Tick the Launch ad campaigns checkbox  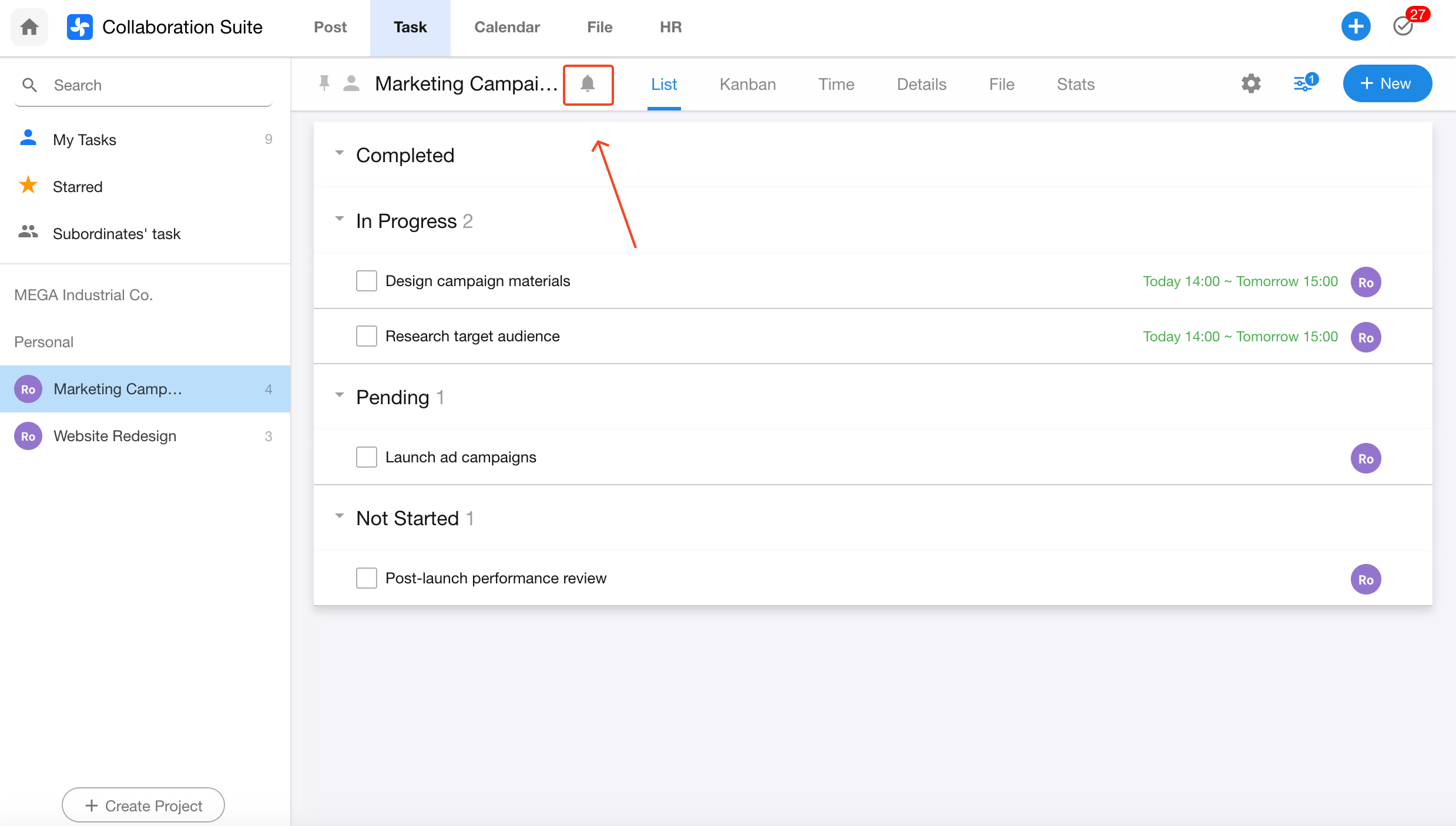click(366, 457)
